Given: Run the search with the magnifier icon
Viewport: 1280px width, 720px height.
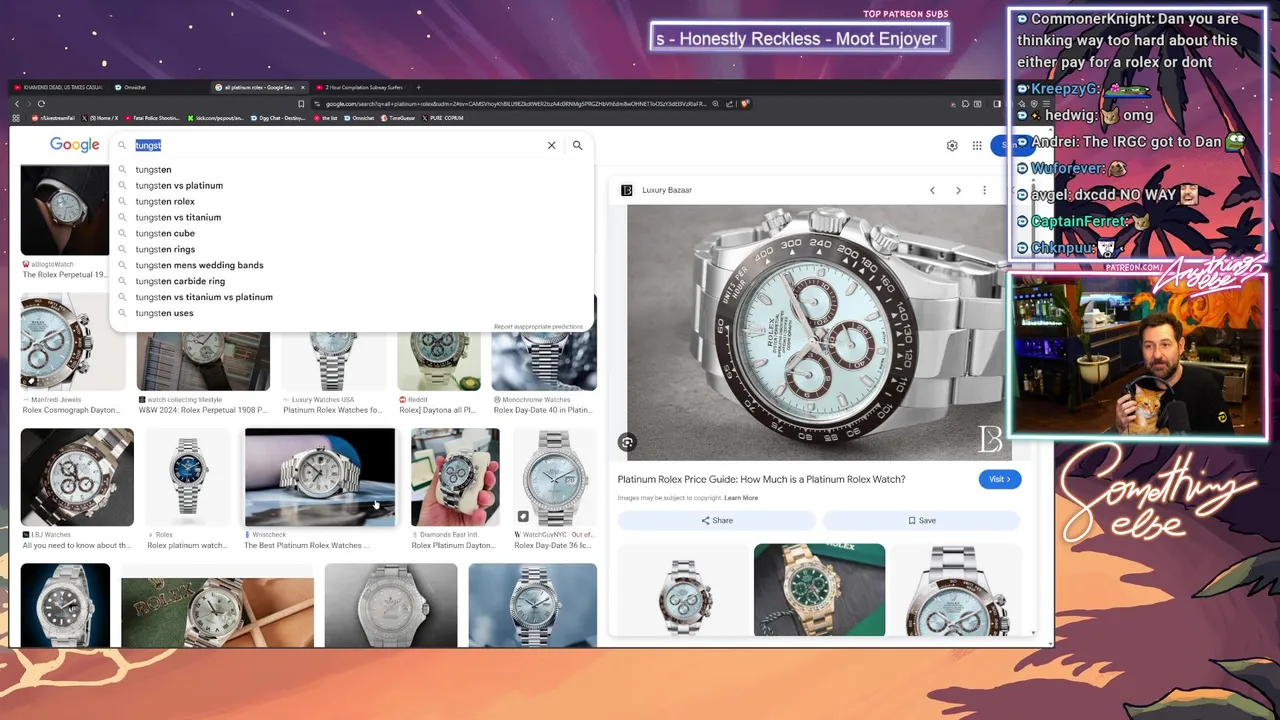Looking at the screenshot, I should 577,145.
